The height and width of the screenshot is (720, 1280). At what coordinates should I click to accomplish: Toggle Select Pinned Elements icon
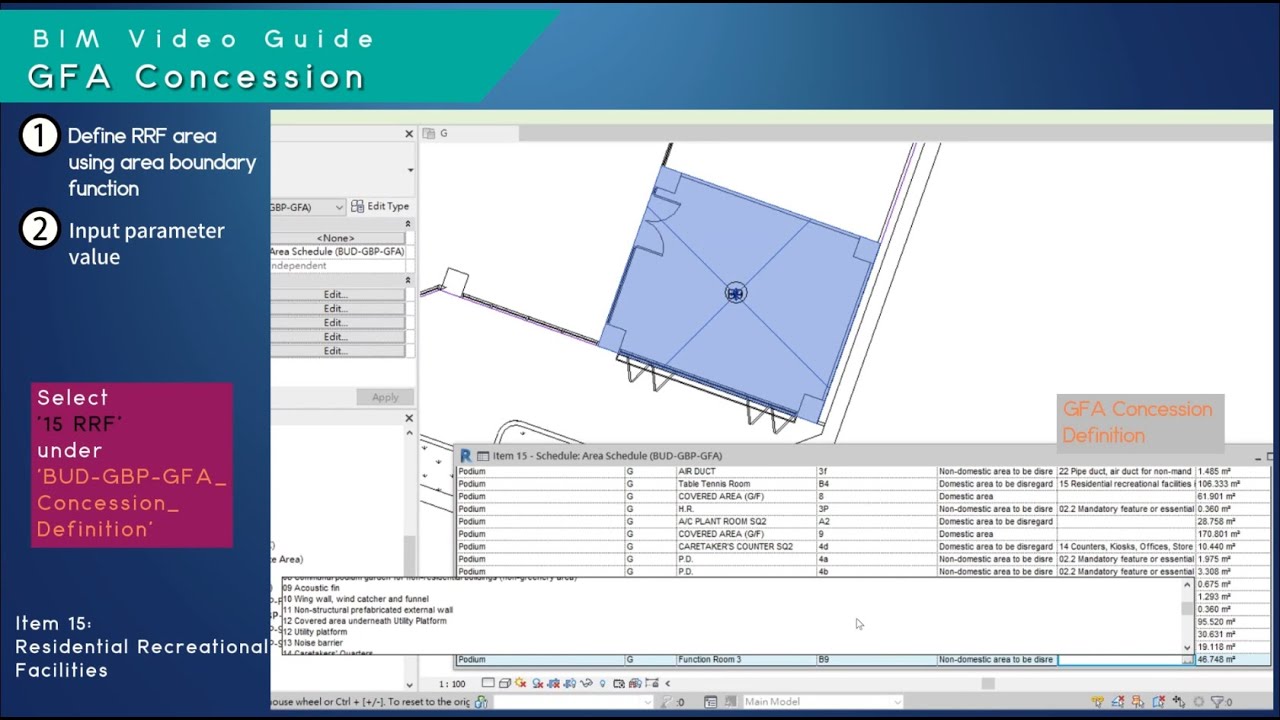[x=1138, y=702]
